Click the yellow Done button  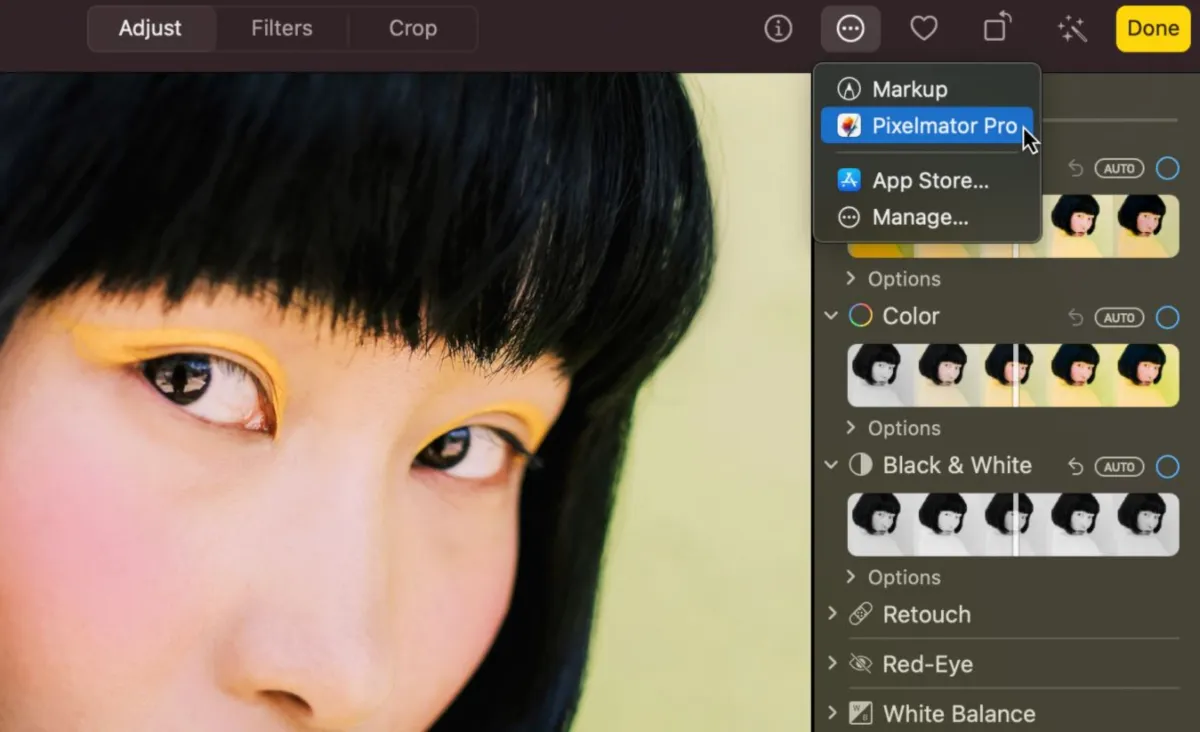point(1153,29)
